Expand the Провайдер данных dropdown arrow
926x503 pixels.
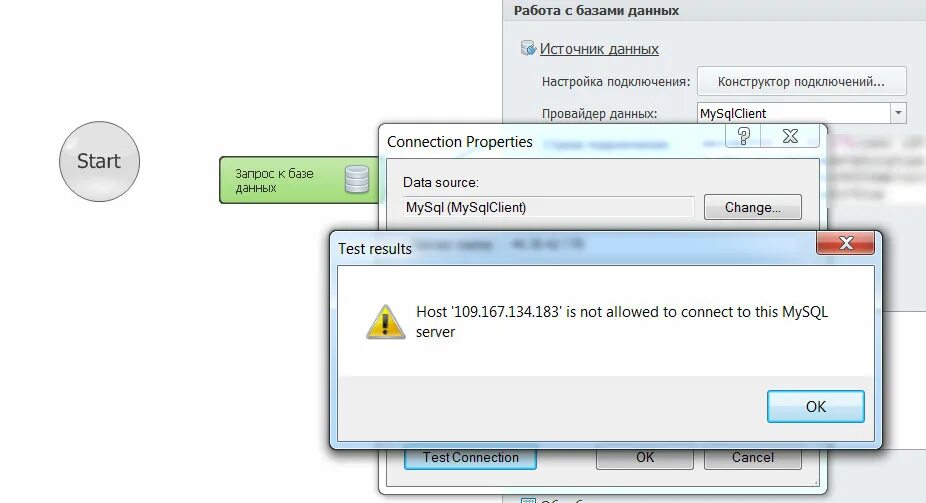pyautogui.click(x=898, y=113)
